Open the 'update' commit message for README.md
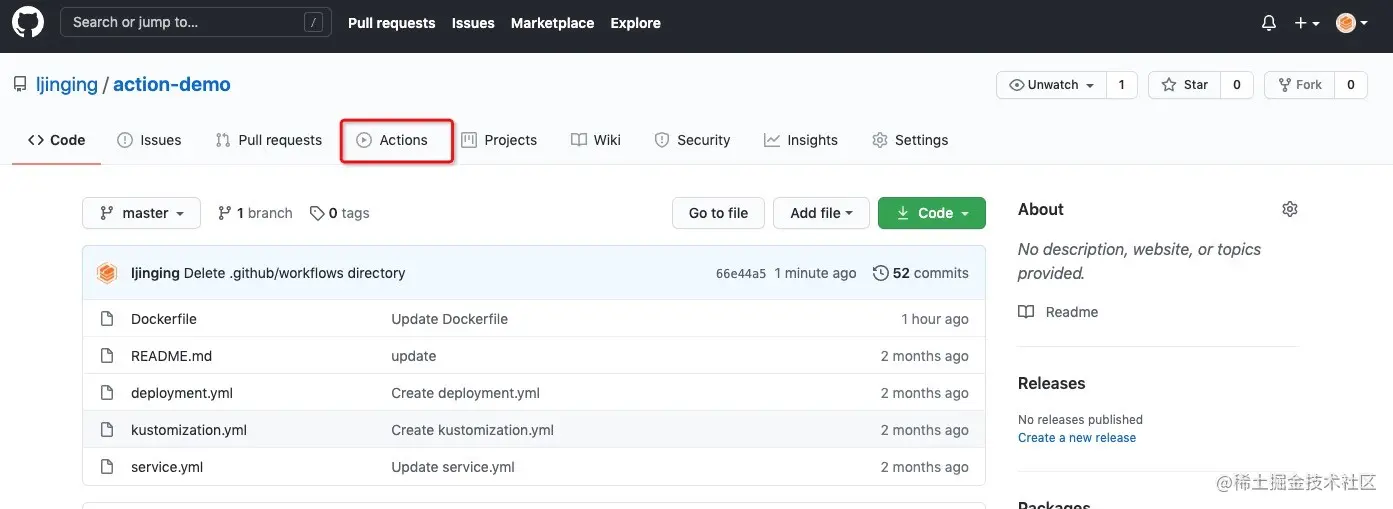The width and height of the screenshot is (1393, 509). pyautogui.click(x=414, y=356)
